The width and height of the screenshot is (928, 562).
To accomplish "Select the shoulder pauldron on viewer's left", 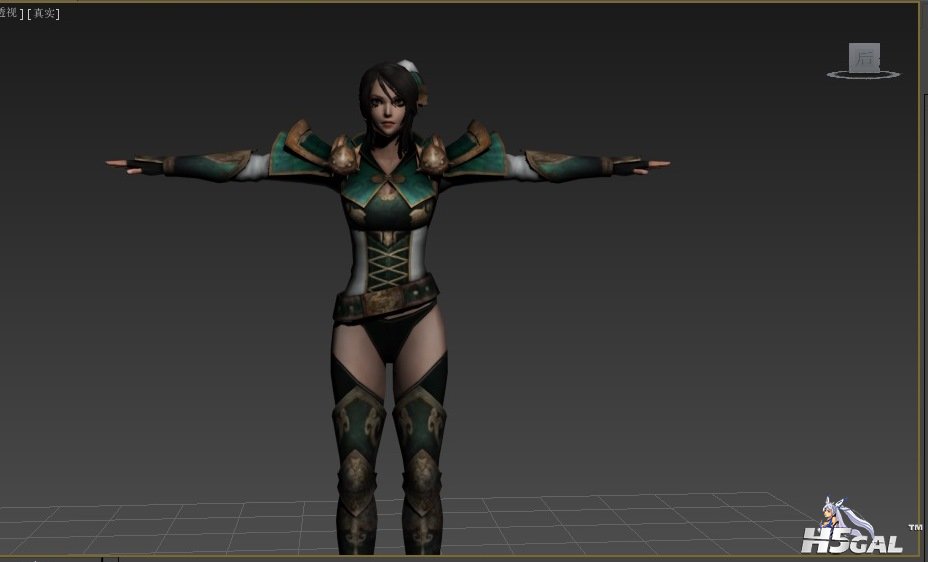I will point(307,147).
